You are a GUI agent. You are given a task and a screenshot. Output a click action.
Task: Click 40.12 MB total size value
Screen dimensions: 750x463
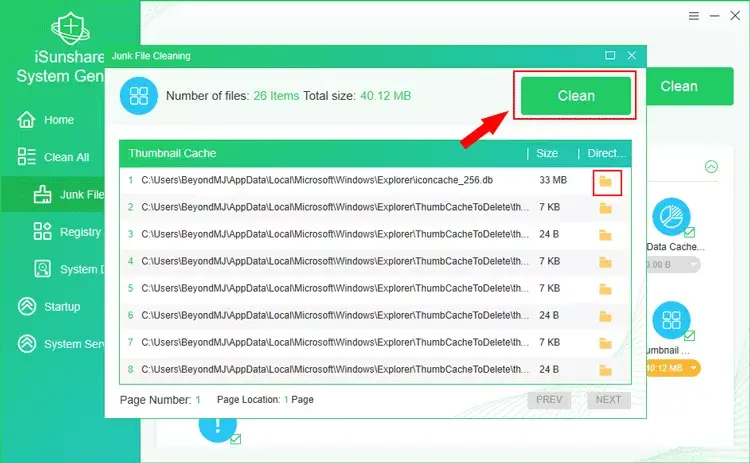pos(386,96)
